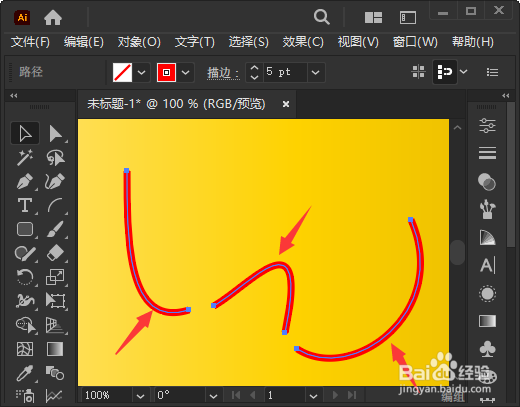Open the 窗口(W) menu

point(415,42)
